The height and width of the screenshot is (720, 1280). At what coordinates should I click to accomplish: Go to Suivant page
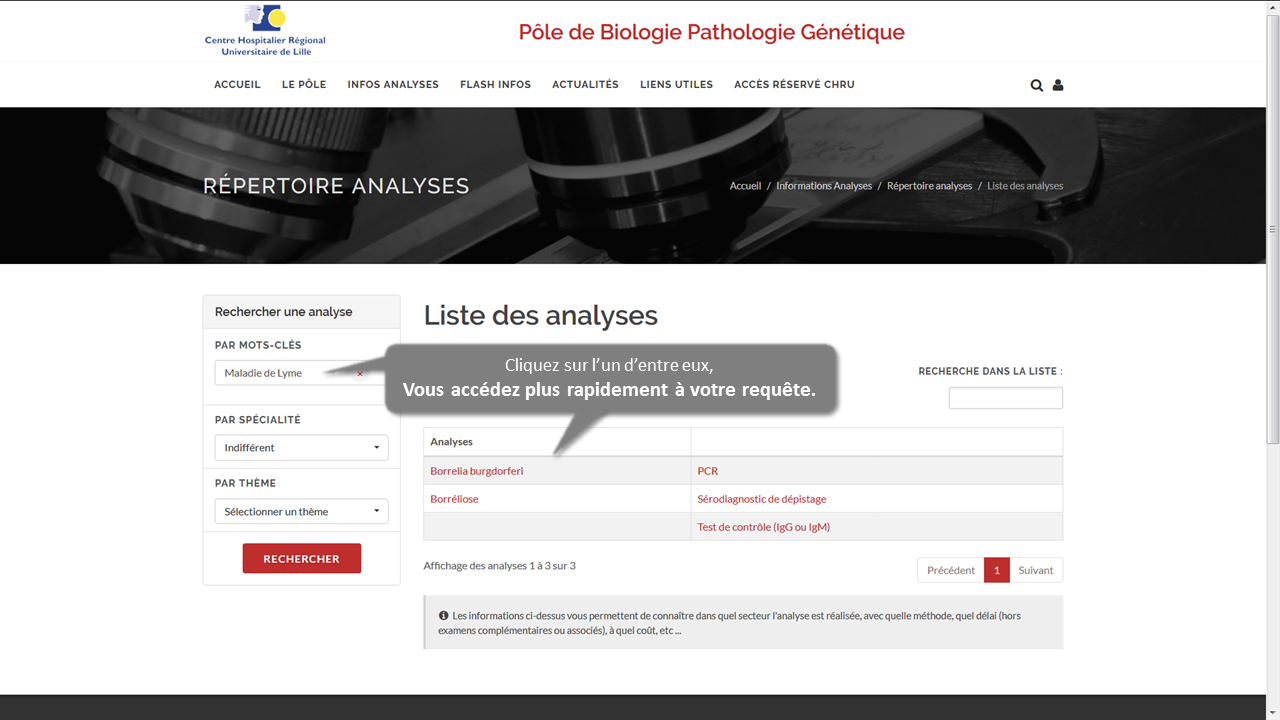click(x=1035, y=570)
